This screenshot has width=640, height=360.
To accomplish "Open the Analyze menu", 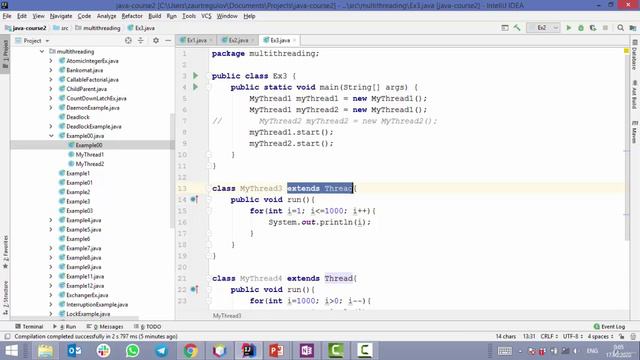I will click(107, 16).
